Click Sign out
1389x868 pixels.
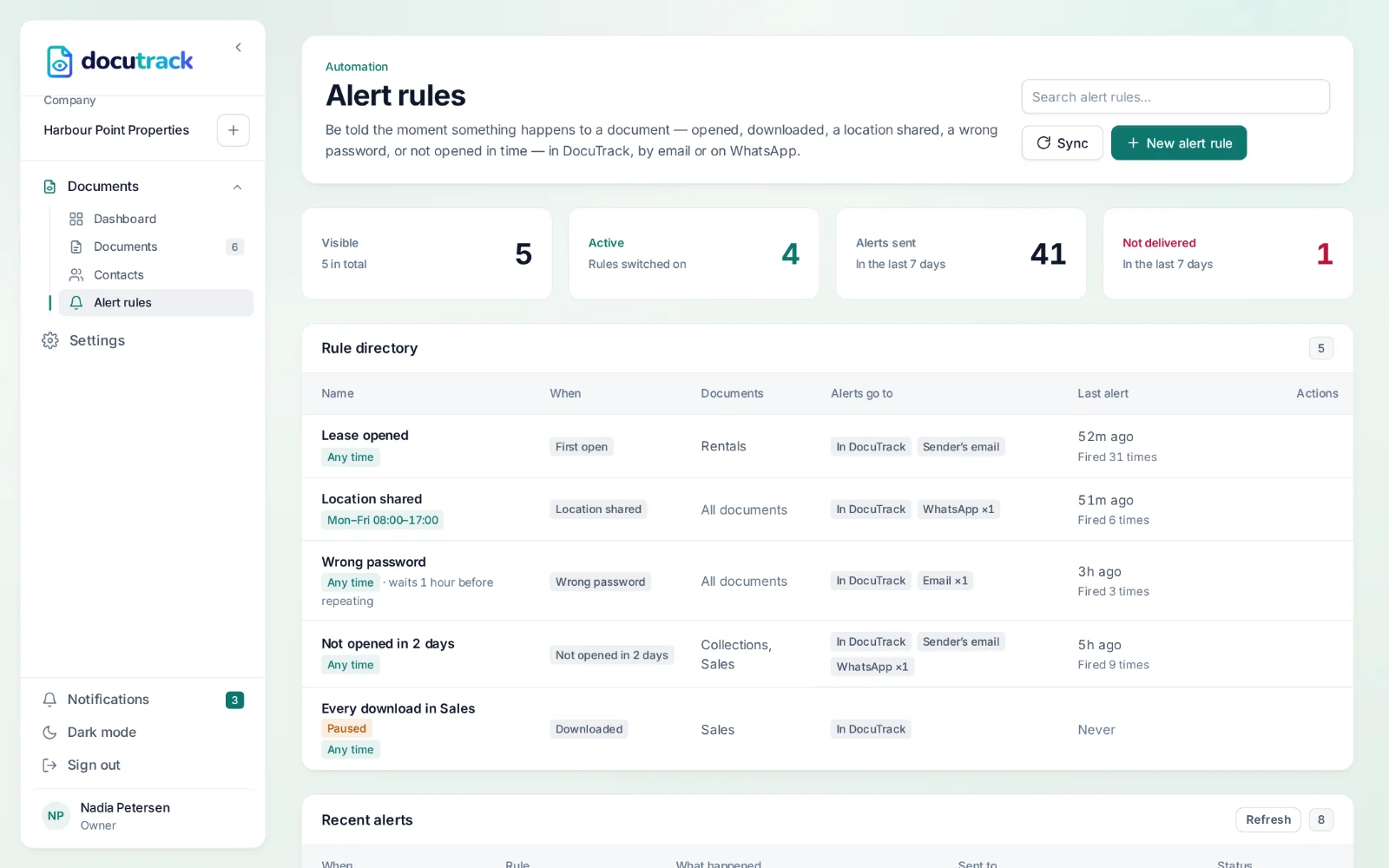click(94, 766)
